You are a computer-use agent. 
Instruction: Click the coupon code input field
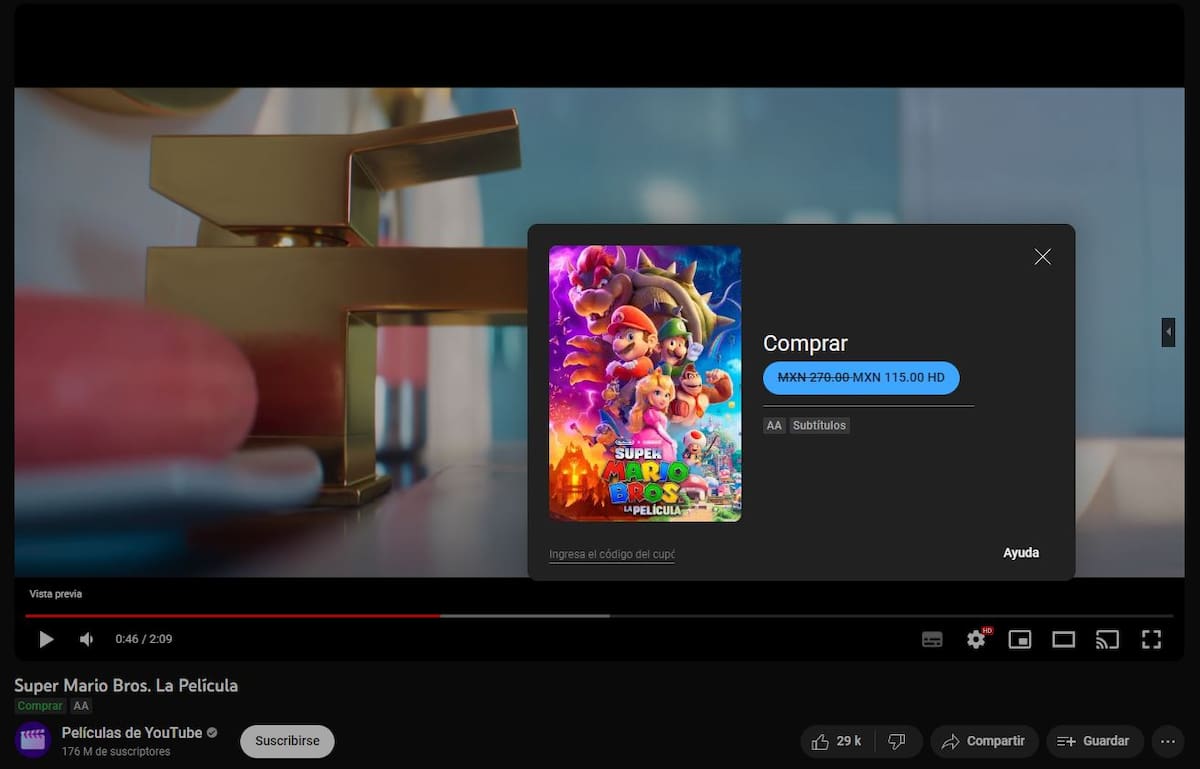click(x=612, y=554)
